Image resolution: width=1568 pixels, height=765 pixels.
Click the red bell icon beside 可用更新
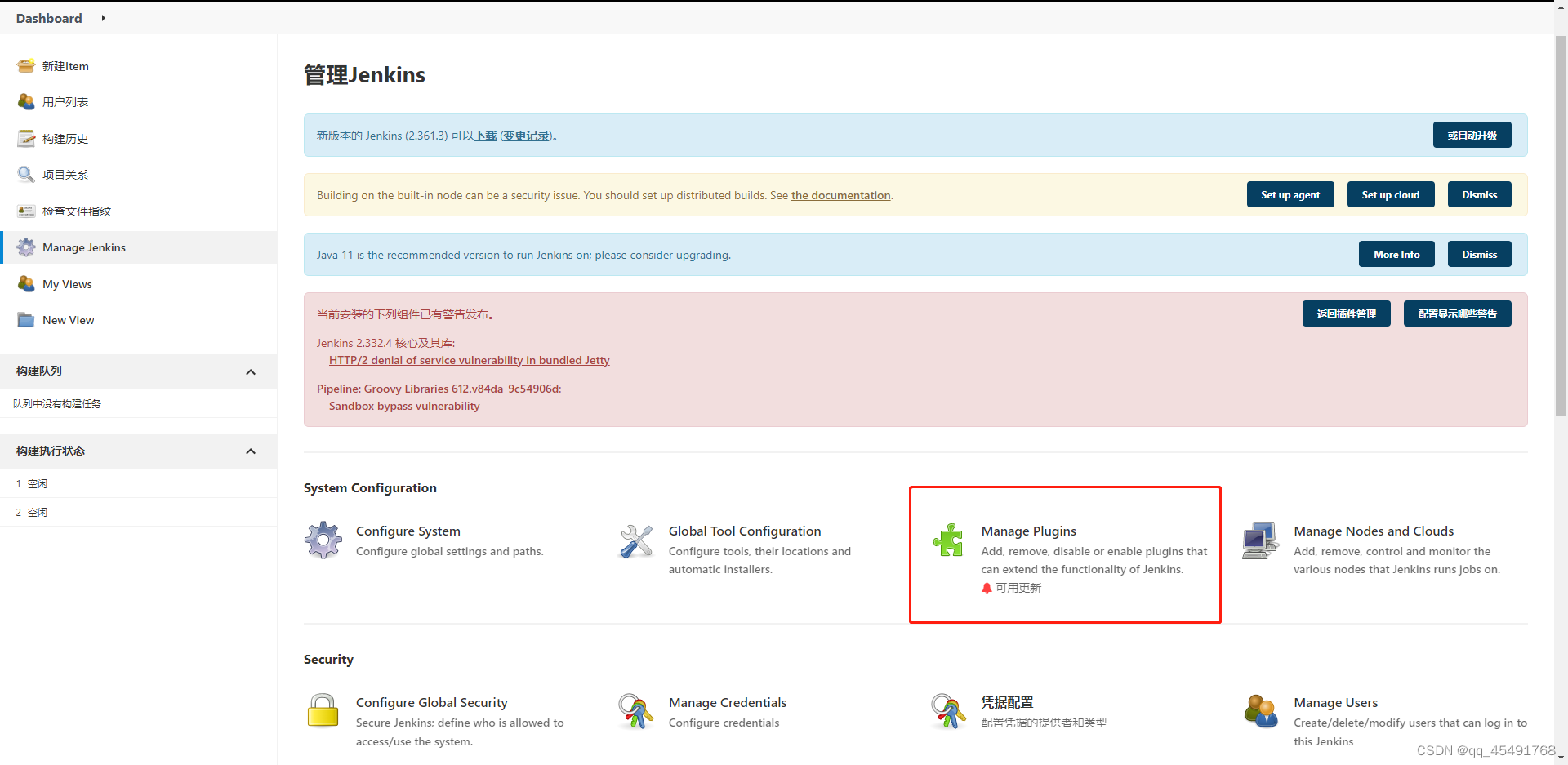point(987,588)
